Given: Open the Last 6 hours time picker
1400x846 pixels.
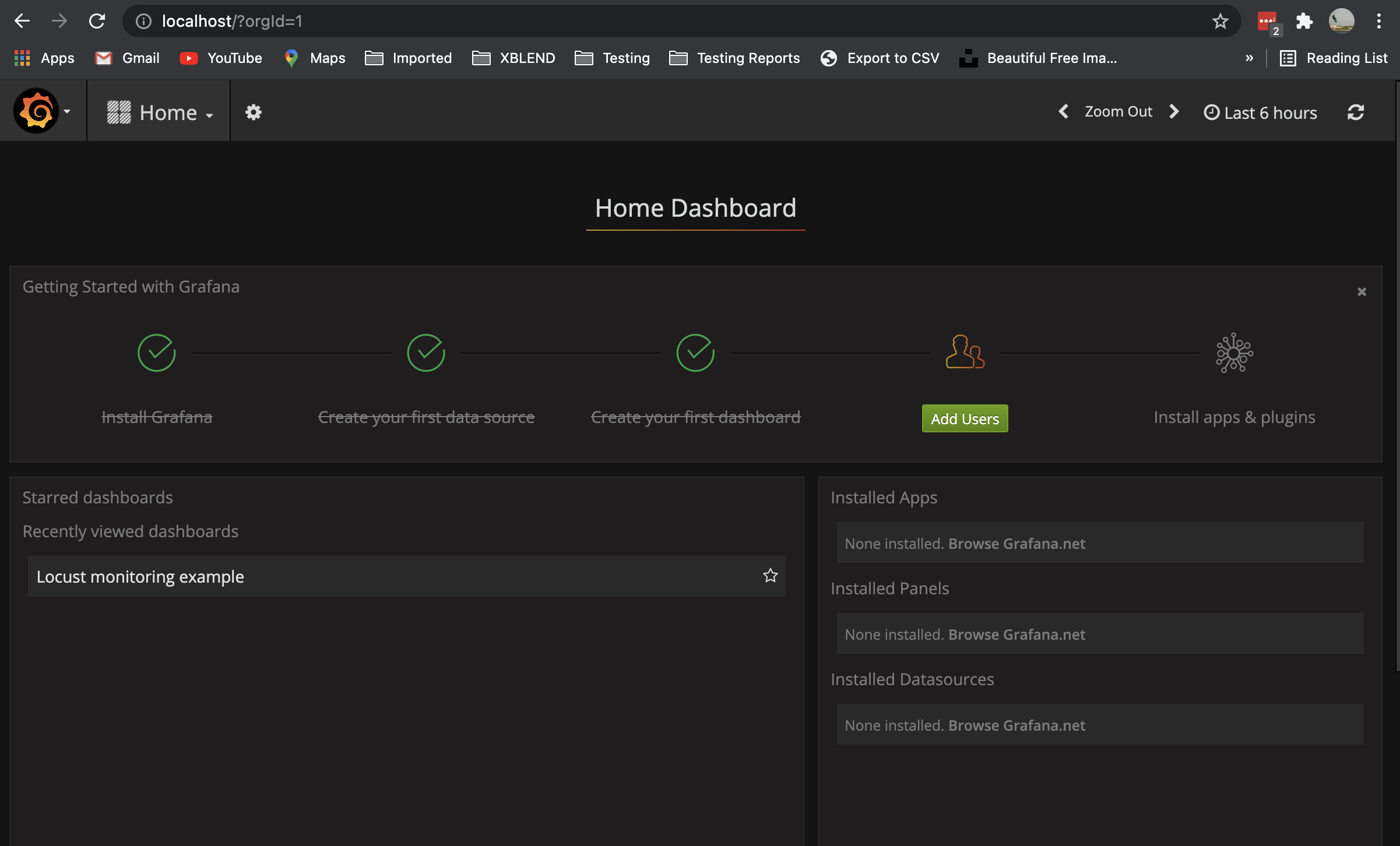Looking at the screenshot, I should tap(1260, 112).
